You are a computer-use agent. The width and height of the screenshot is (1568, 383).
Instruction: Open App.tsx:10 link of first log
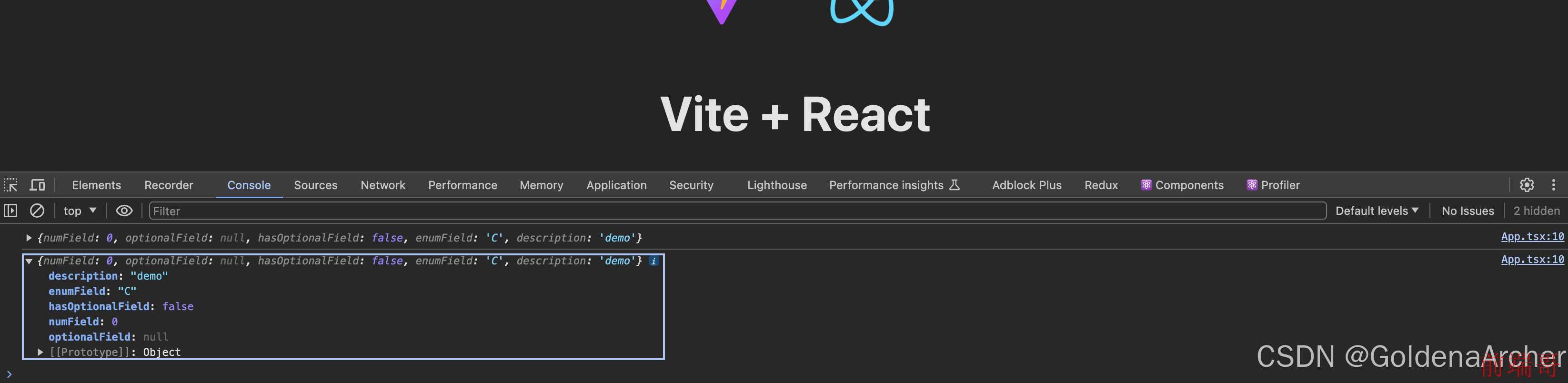point(1532,237)
